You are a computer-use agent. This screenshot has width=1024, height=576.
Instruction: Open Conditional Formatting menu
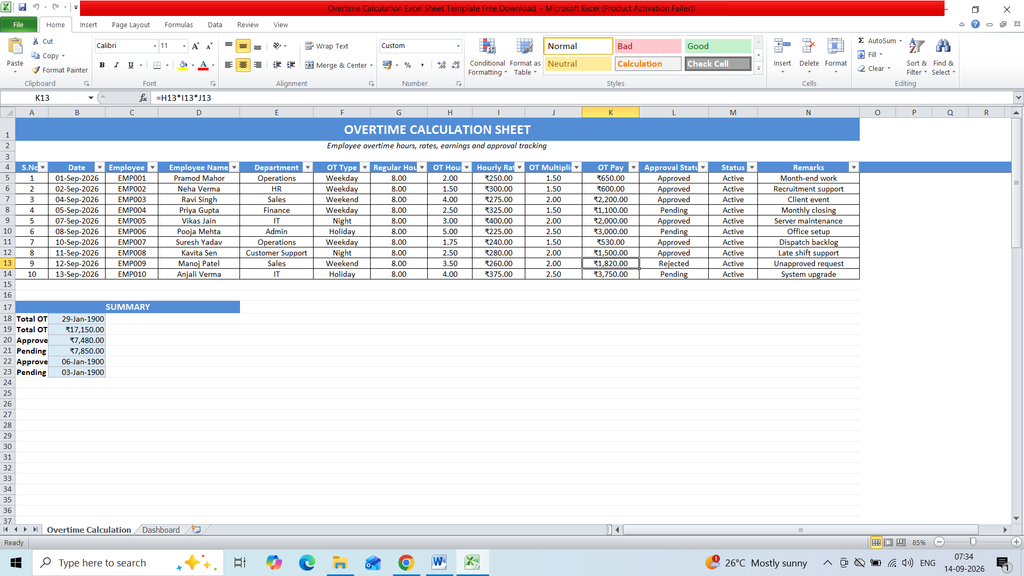(x=487, y=57)
